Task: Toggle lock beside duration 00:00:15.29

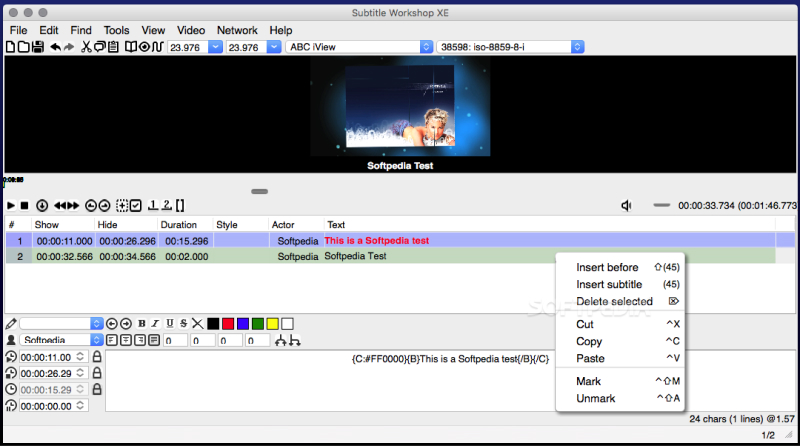Action: 97,389
